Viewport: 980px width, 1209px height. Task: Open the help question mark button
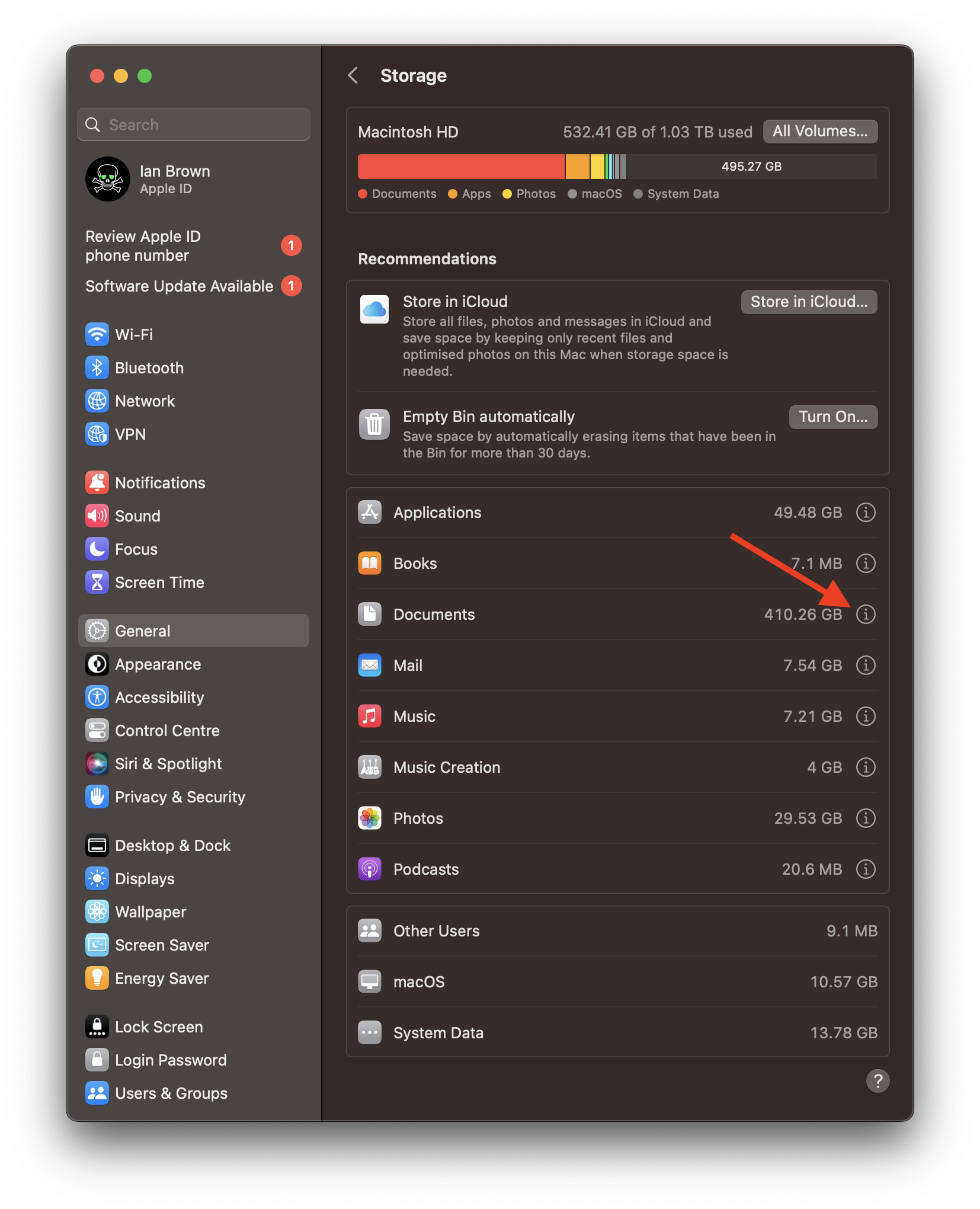(877, 1081)
